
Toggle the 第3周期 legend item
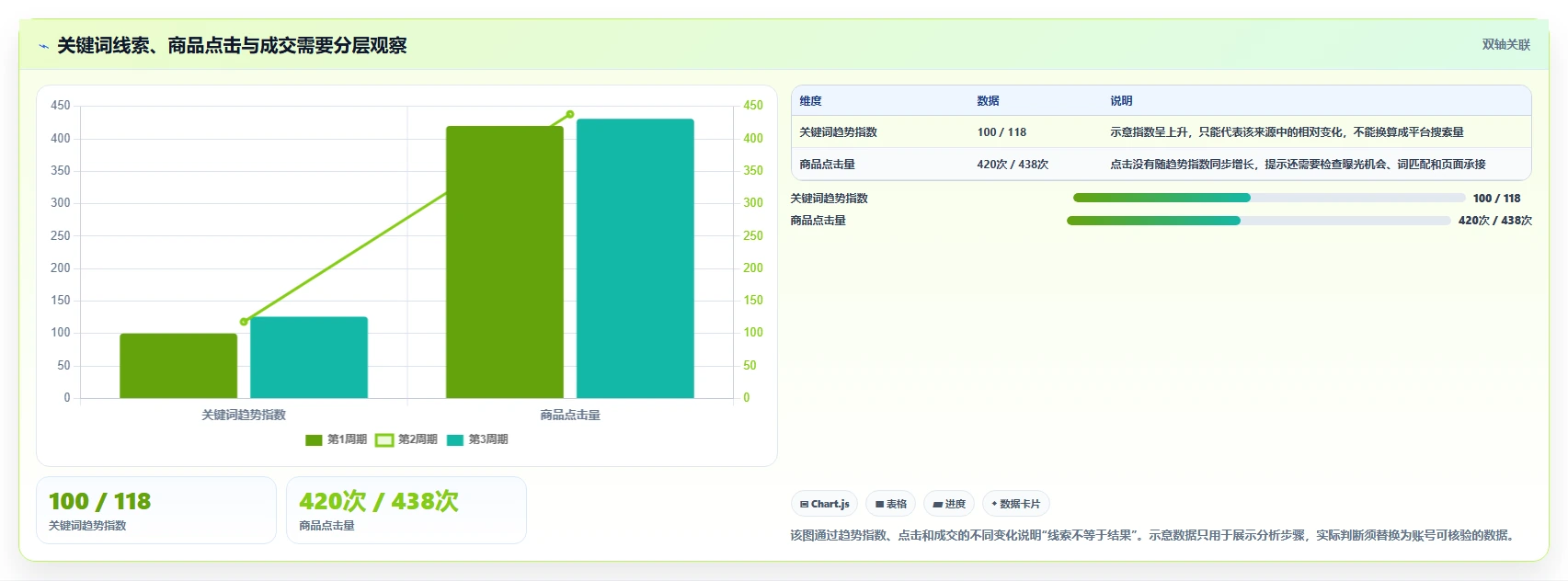pyautogui.click(x=477, y=439)
